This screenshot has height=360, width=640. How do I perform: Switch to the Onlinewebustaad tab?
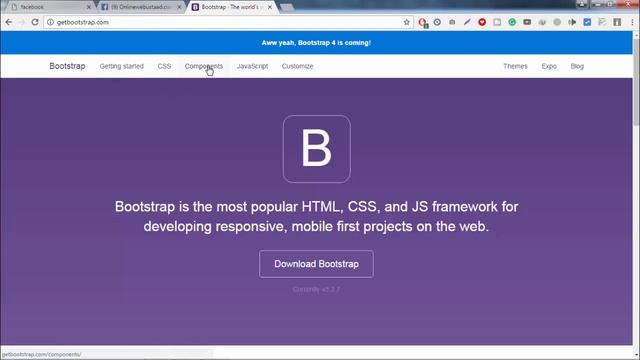tap(141, 7)
